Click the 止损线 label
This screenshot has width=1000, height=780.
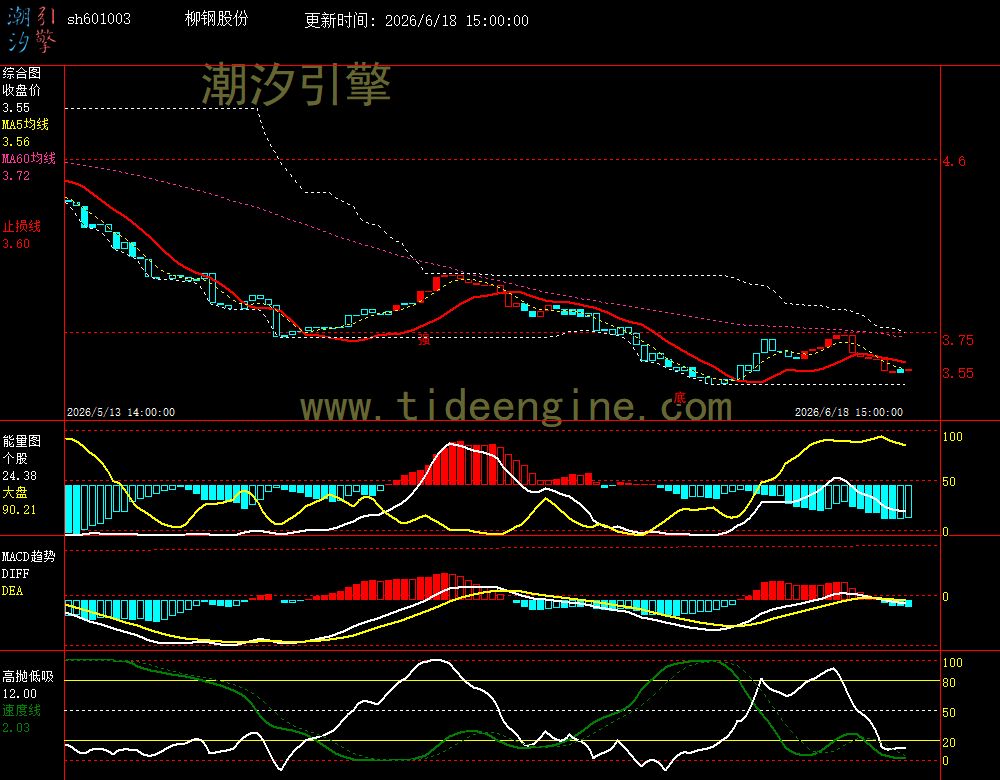21,226
